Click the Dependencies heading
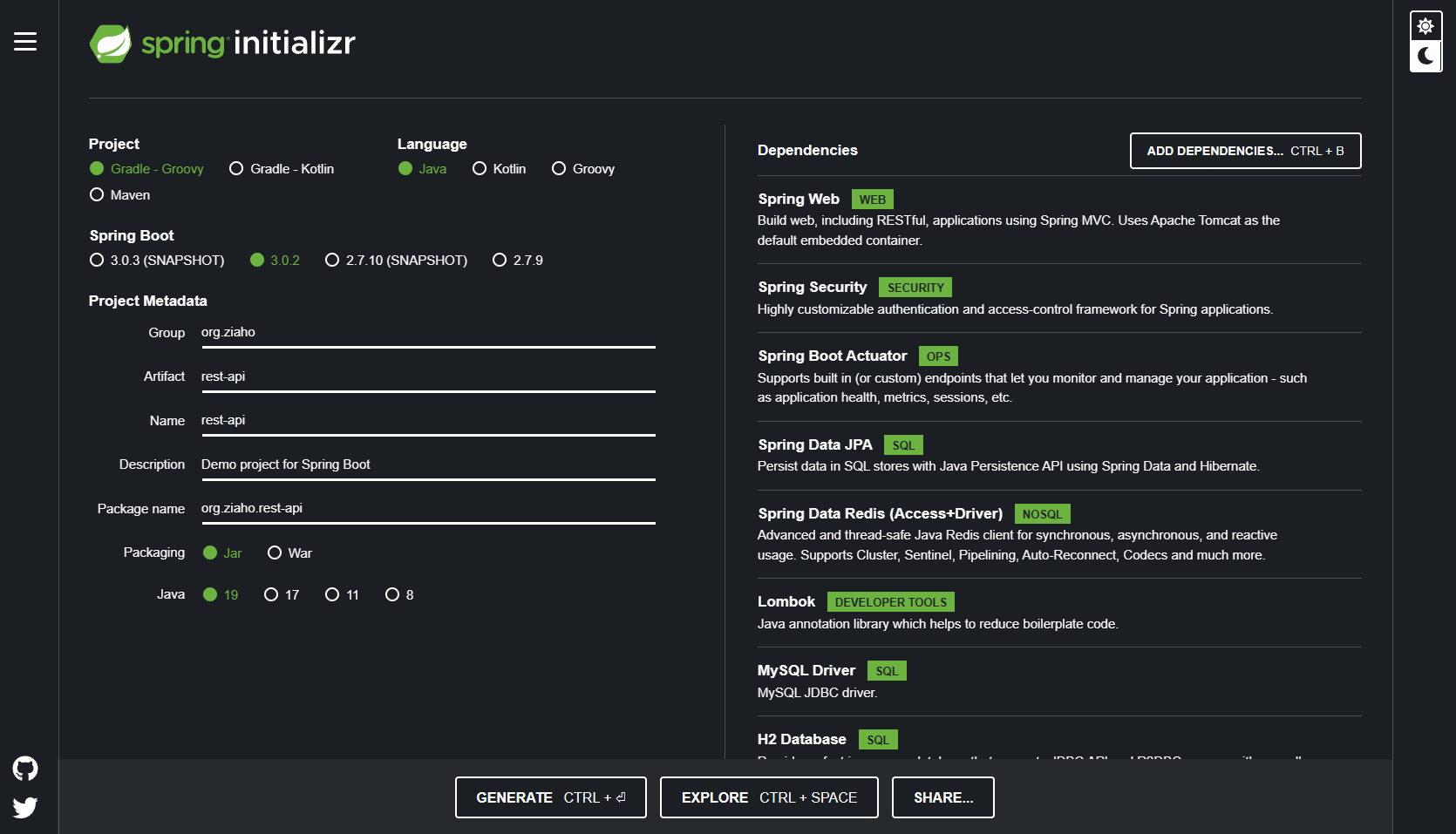 click(807, 150)
